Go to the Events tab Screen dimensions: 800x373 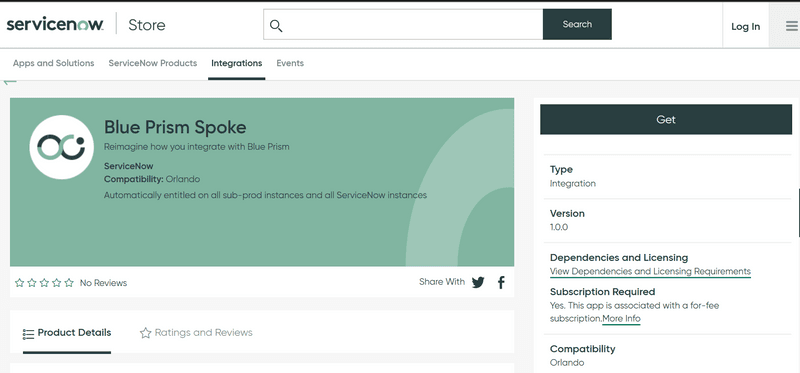[290, 63]
